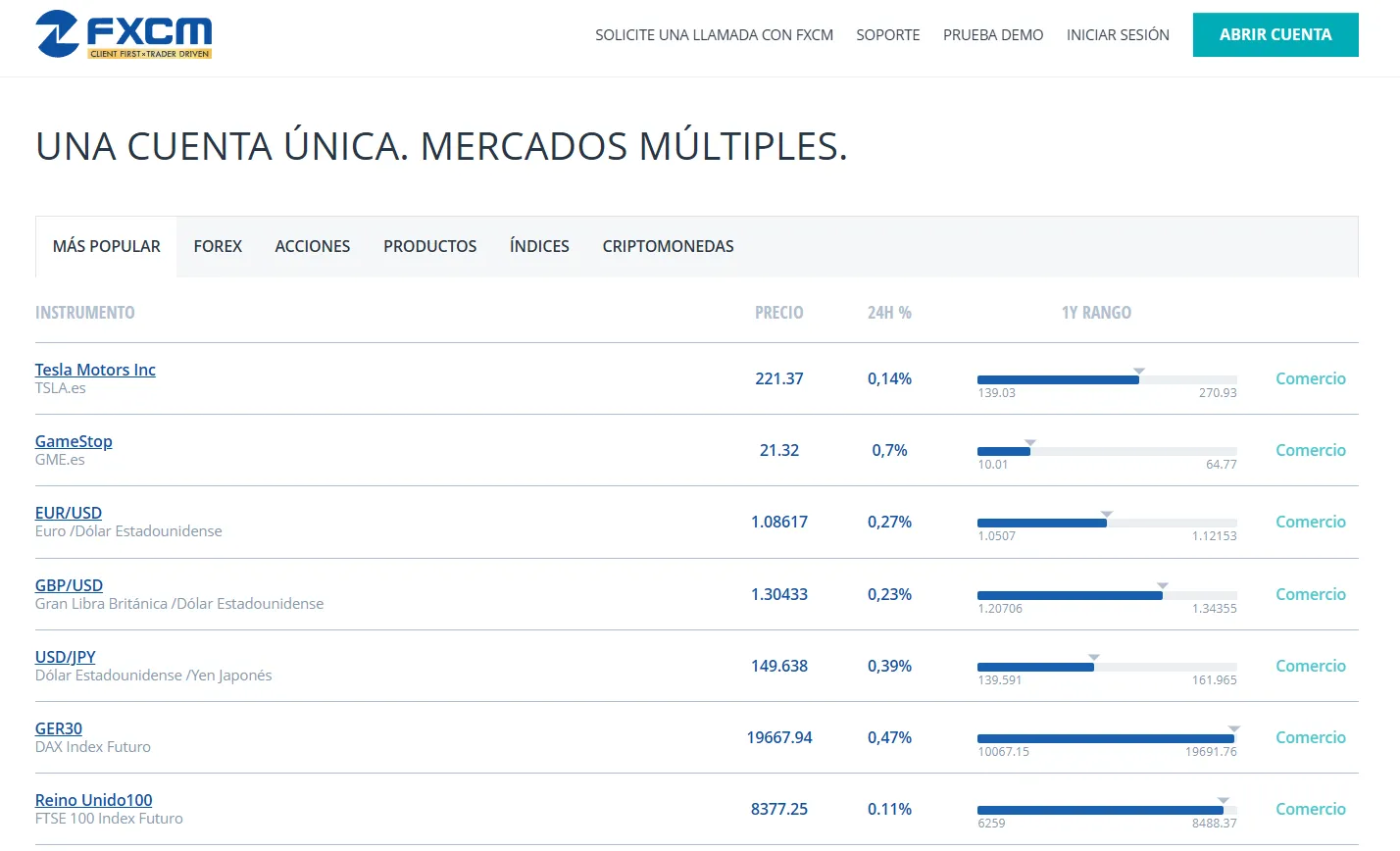Click the Instrumento column header

pos(85,313)
